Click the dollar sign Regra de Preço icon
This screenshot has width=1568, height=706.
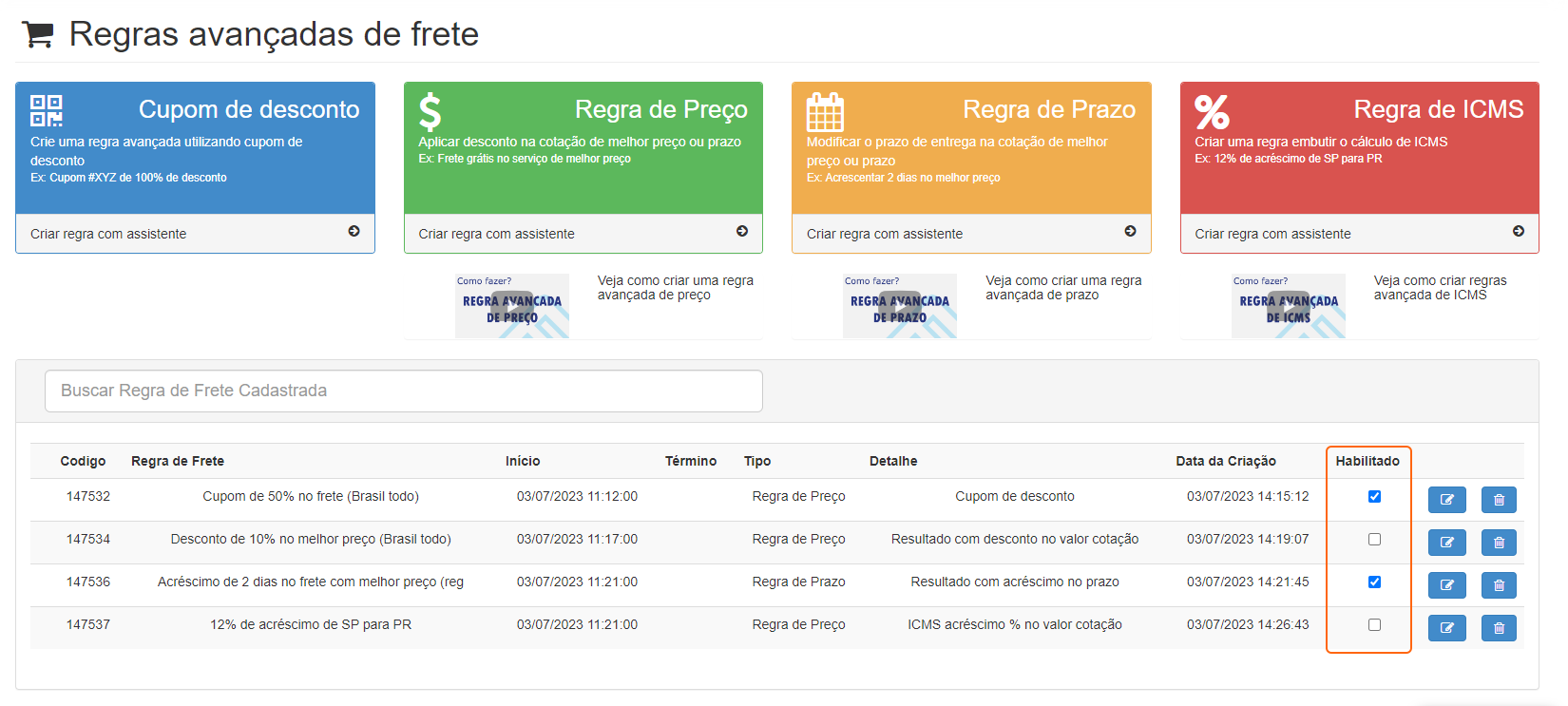click(x=430, y=112)
